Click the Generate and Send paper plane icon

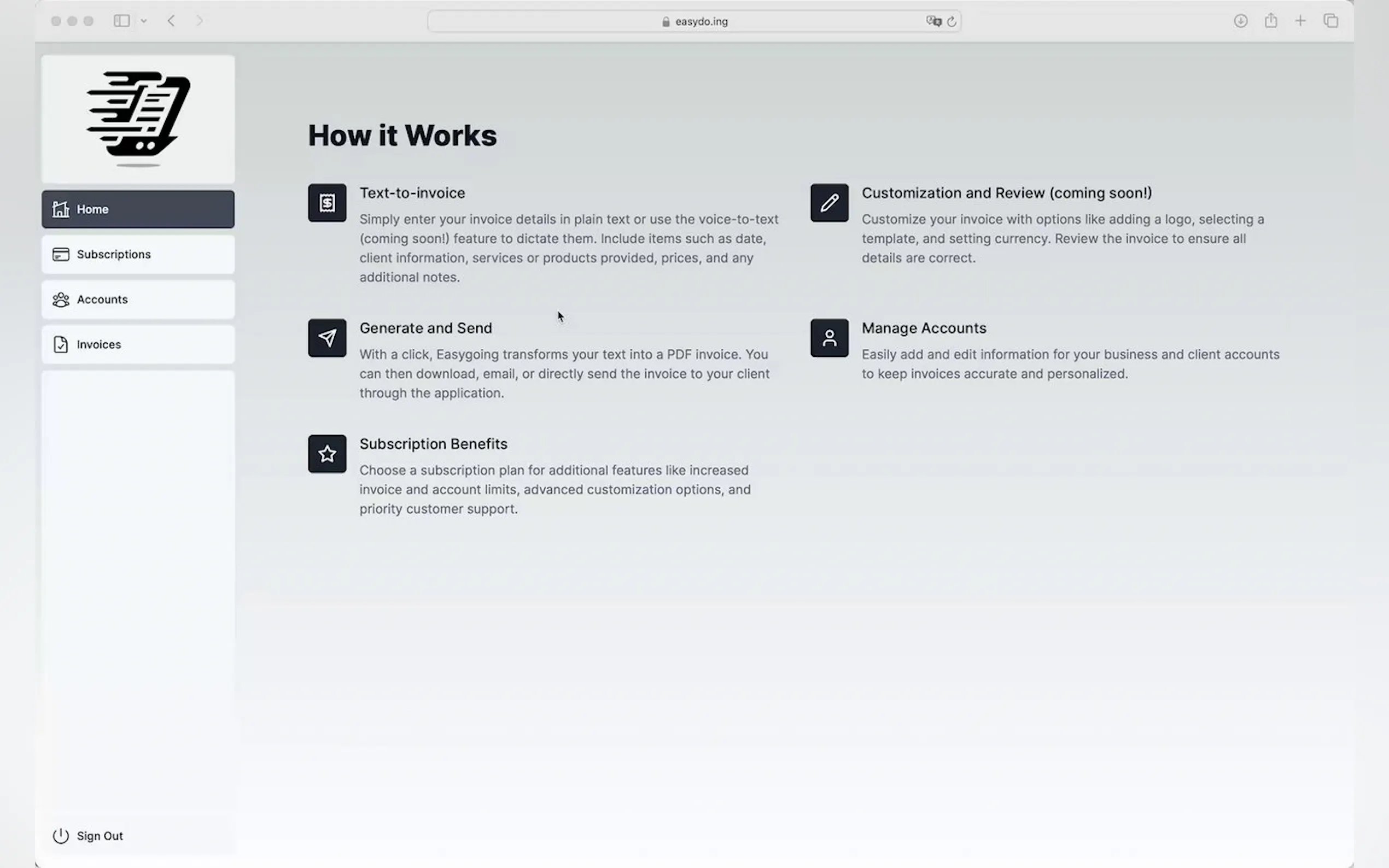(x=326, y=338)
